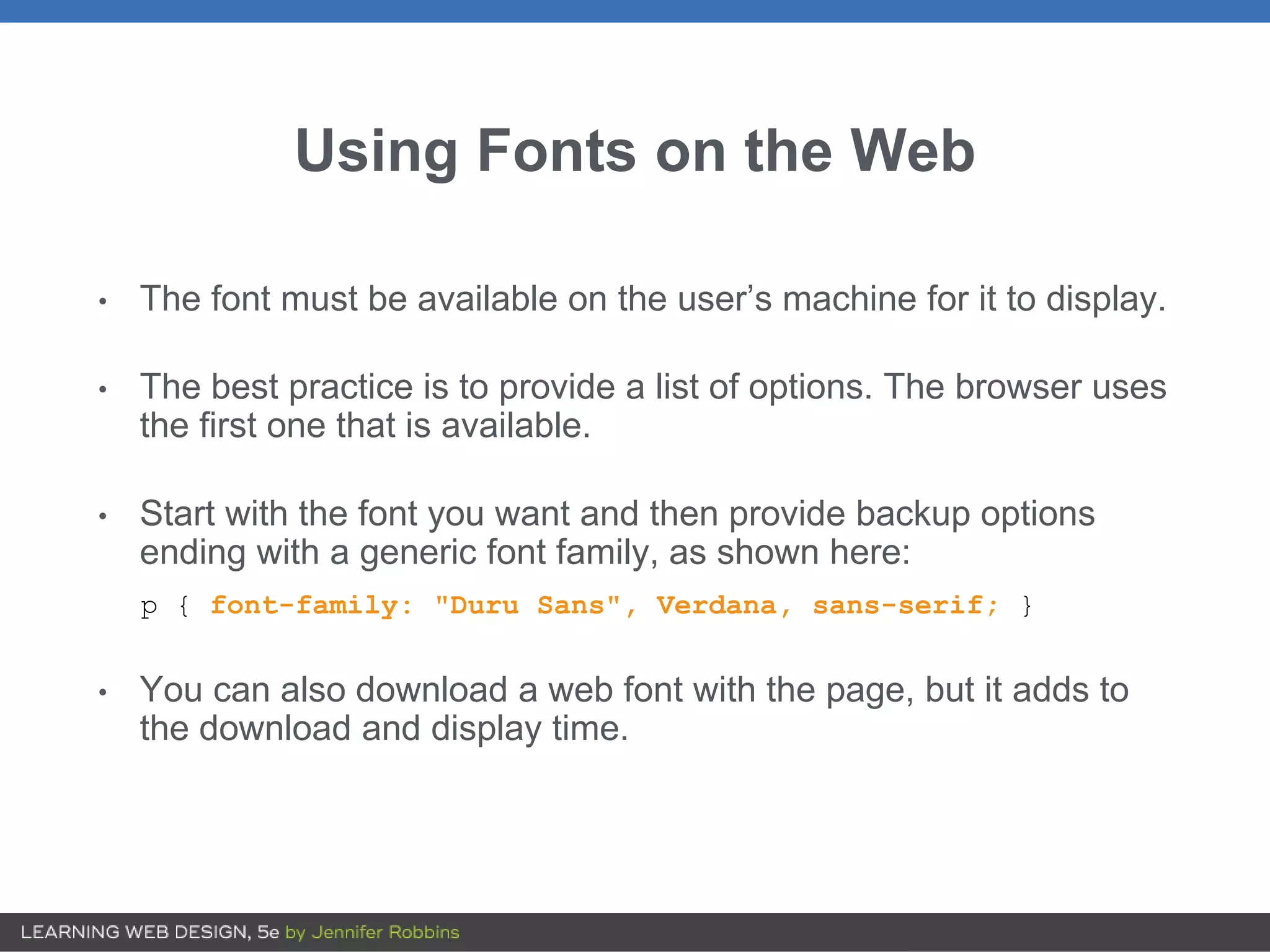Click the line "ending with a generic font family, as shown here:"
Screen dimensions: 1270x952
point(525,552)
